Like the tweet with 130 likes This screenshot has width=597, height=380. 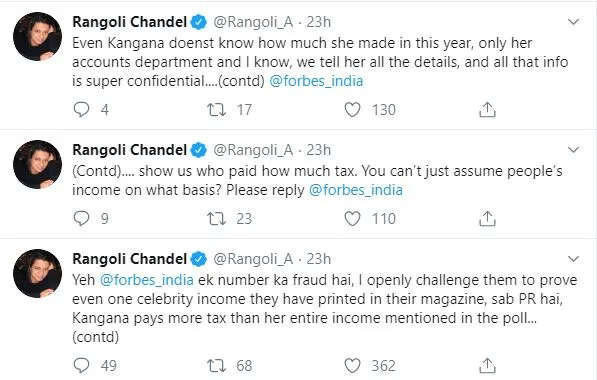352,110
